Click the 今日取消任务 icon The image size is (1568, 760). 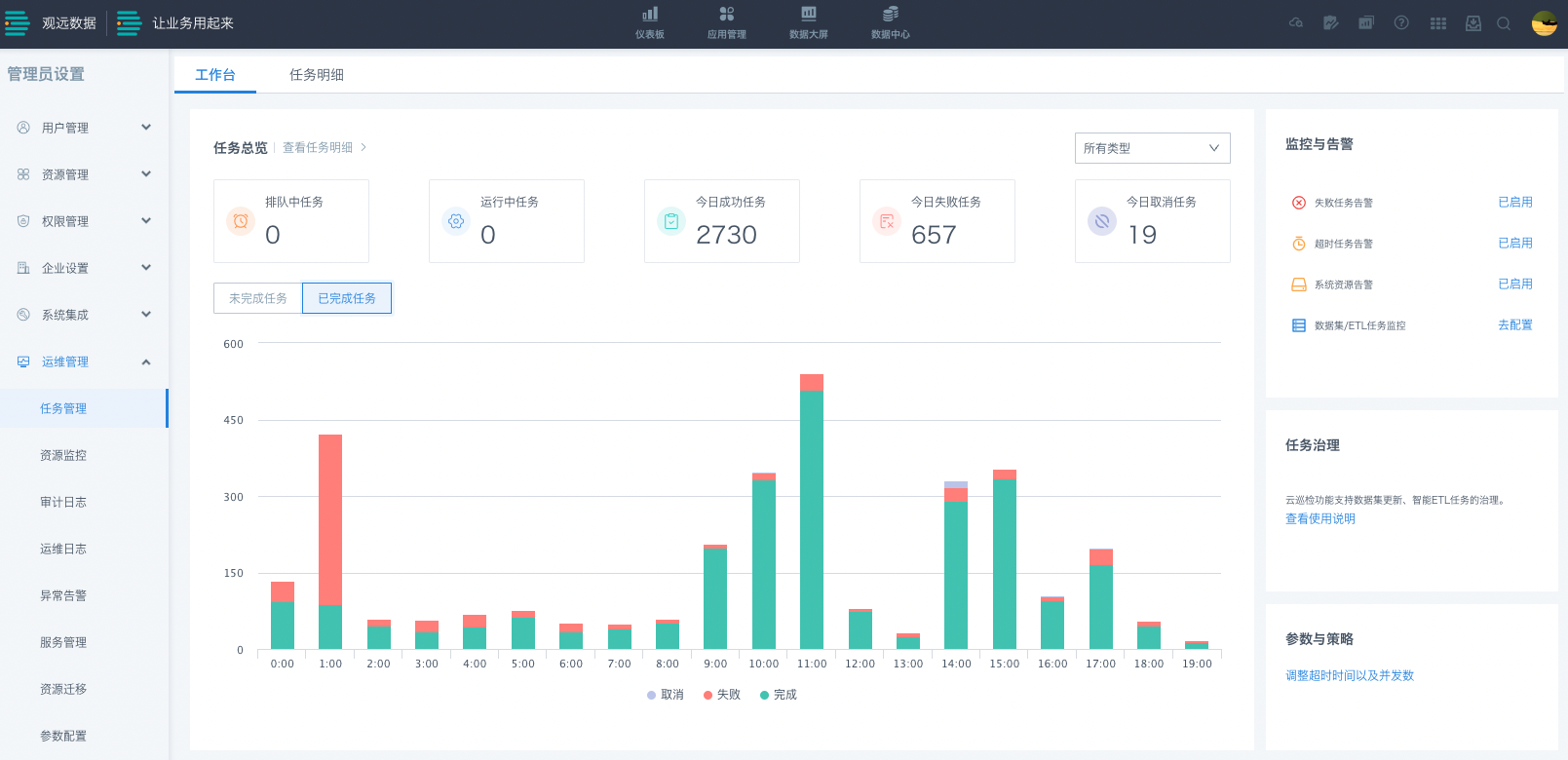point(1102,221)
